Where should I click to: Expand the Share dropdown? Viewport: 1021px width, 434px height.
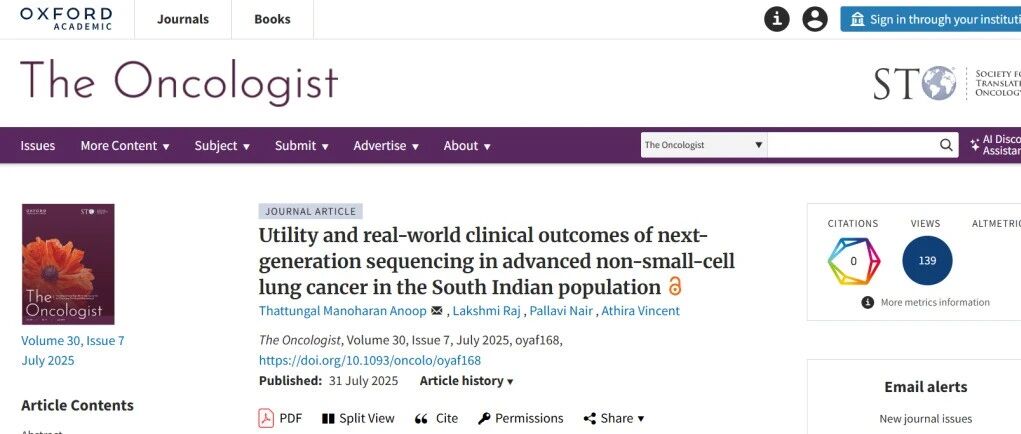[x=613, y=418]
